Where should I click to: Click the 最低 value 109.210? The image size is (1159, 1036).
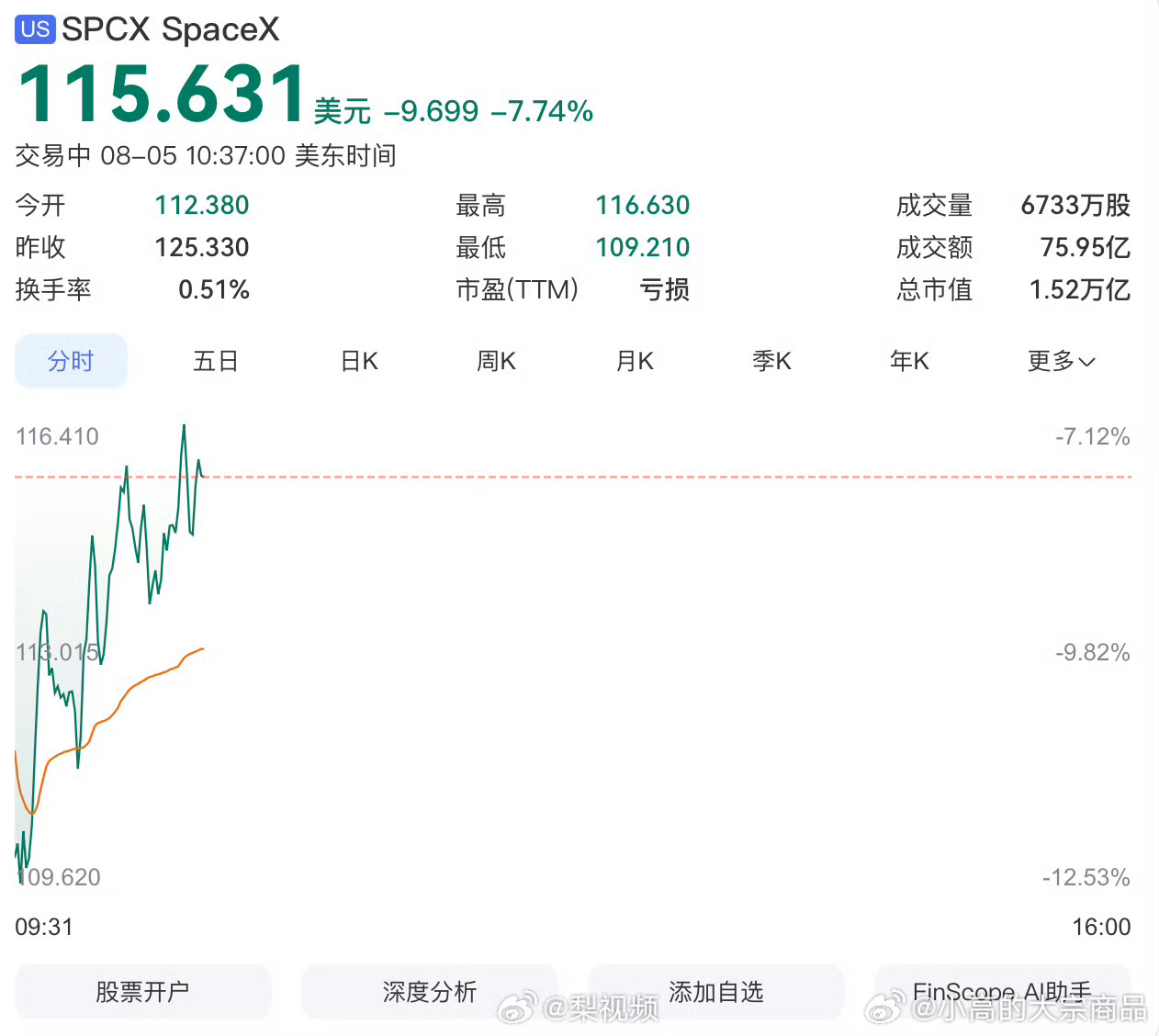(643, 247)
